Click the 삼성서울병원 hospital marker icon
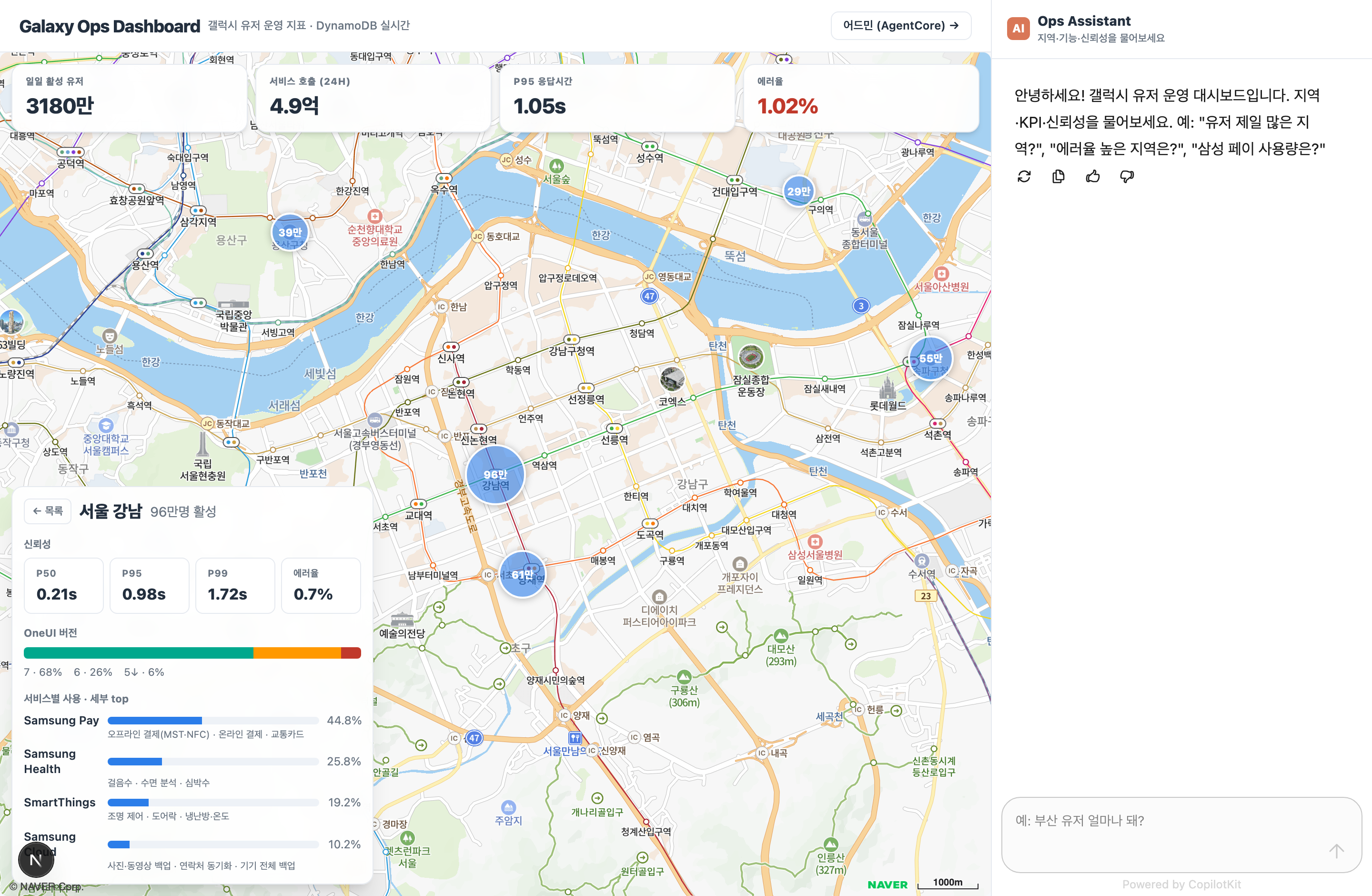The image size is (1372, 896). point(815,541)
